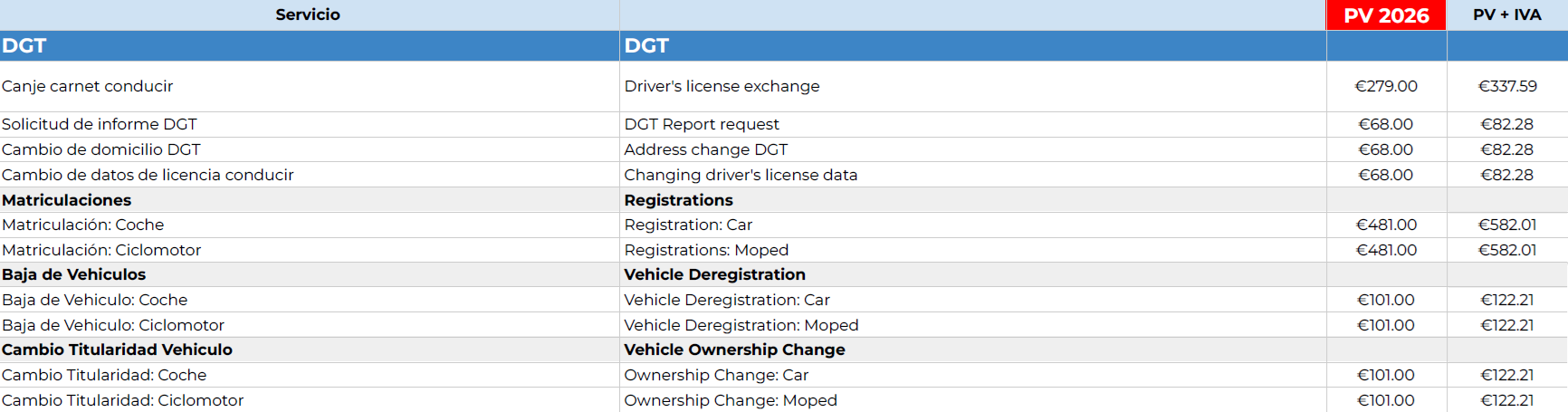
Task: Click the Address change DGT cell
Action: tap(705, 149)
